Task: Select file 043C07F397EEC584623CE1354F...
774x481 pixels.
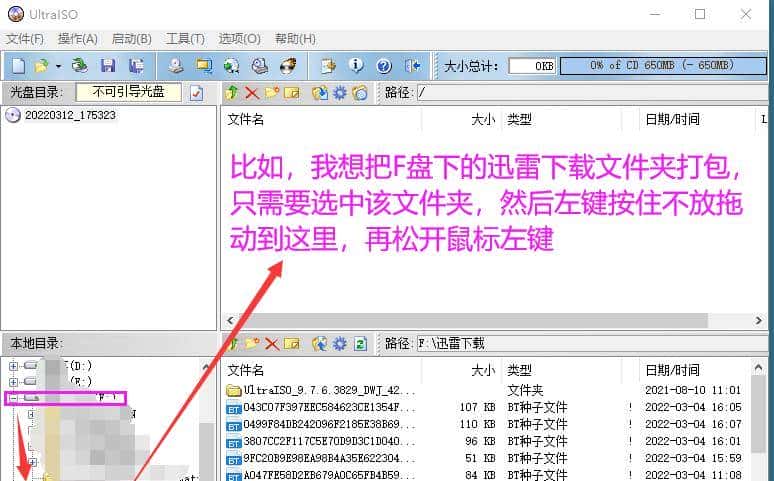Action: (x=330, y=407)
